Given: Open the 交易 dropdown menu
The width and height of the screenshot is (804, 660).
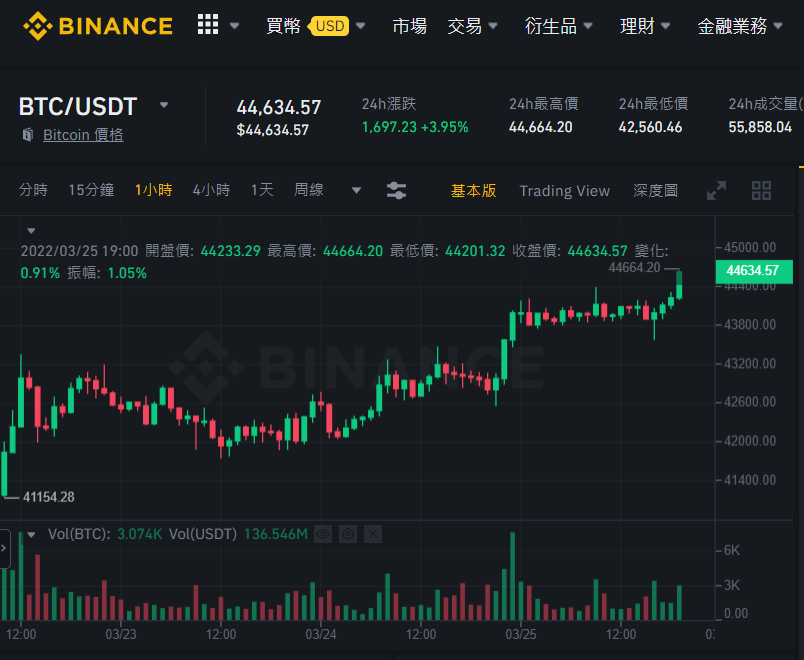Looking at the screenshot, I should coord(472,26).
